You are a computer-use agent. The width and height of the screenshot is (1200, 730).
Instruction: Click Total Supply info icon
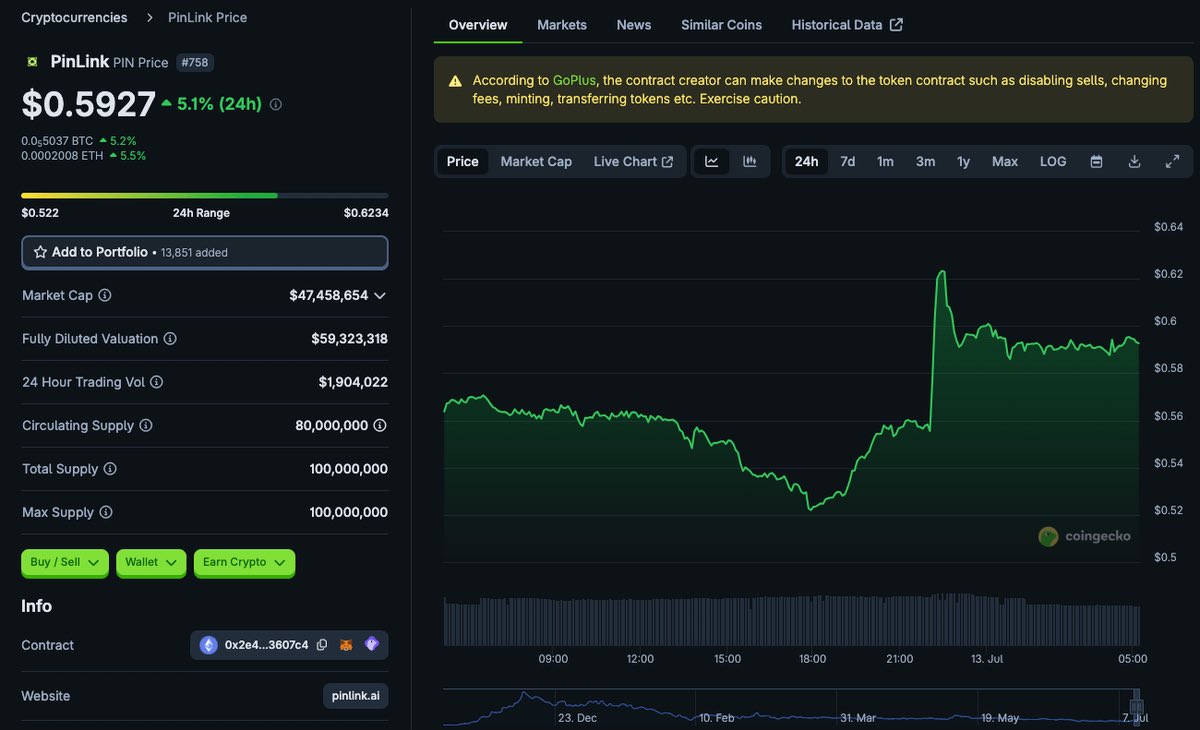point(110,469)
